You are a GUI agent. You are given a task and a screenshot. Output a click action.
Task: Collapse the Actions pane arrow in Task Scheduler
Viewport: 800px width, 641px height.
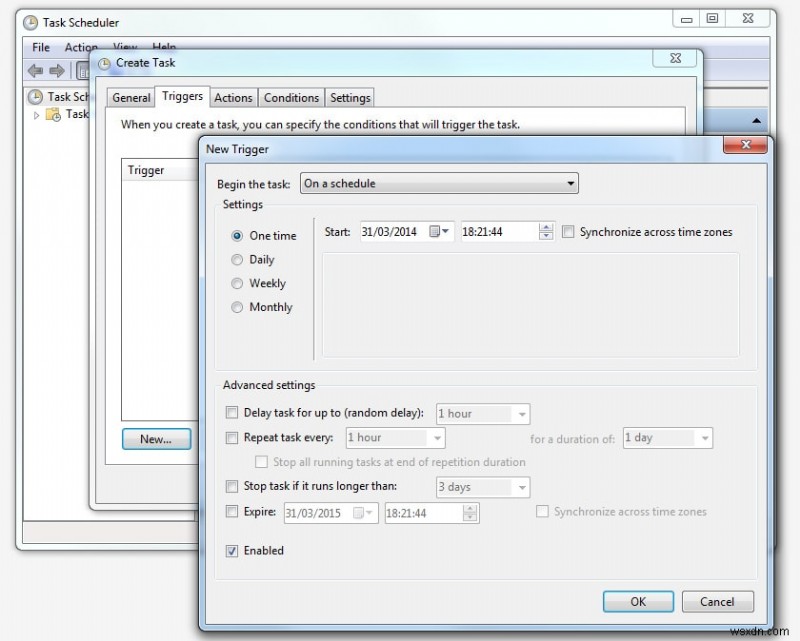click(757, 121)
